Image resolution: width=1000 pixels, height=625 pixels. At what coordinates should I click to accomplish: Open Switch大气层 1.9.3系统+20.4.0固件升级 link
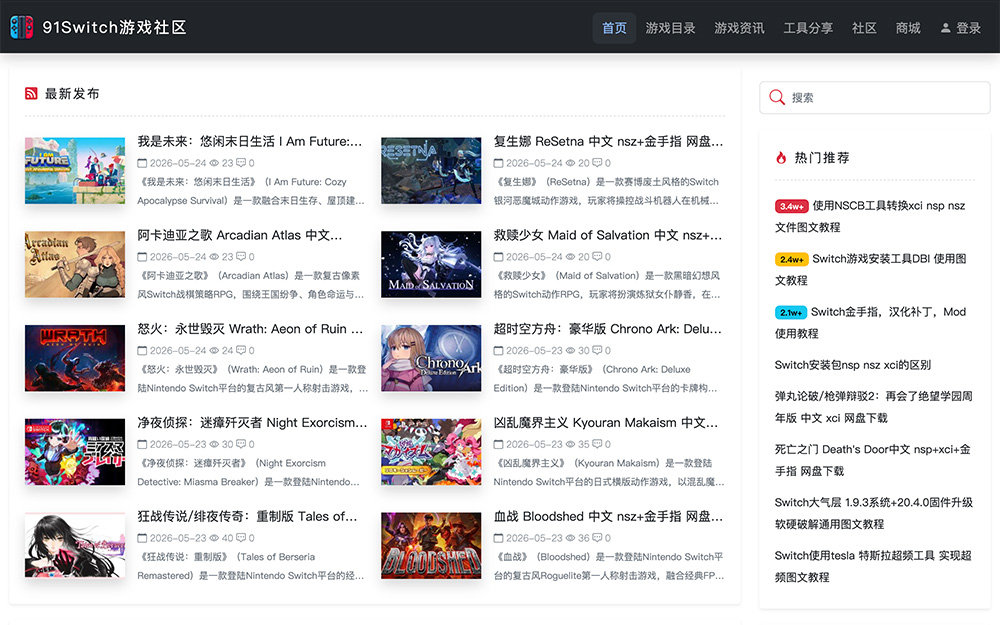pos(874,513)
